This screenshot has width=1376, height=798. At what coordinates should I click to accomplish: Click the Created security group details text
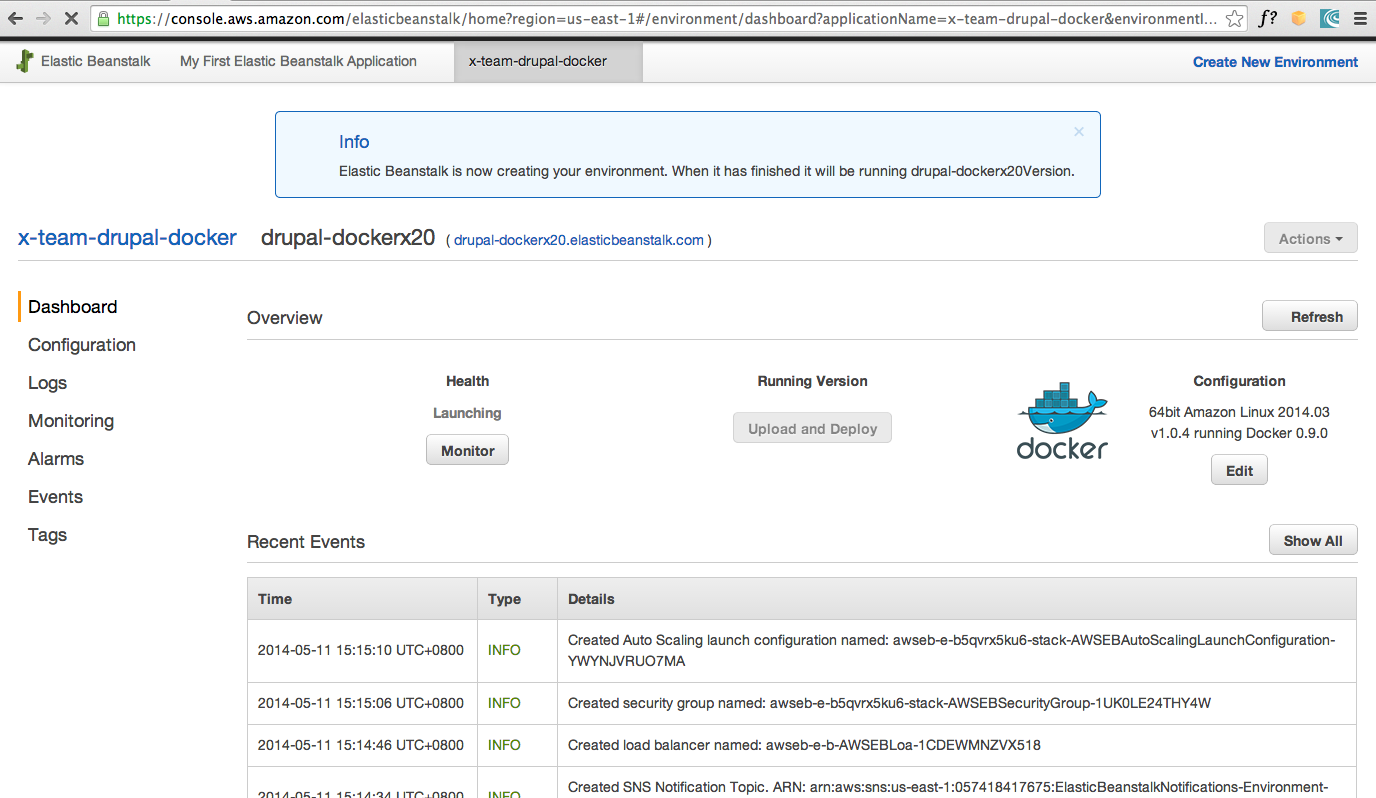click(x=889, y=703)
